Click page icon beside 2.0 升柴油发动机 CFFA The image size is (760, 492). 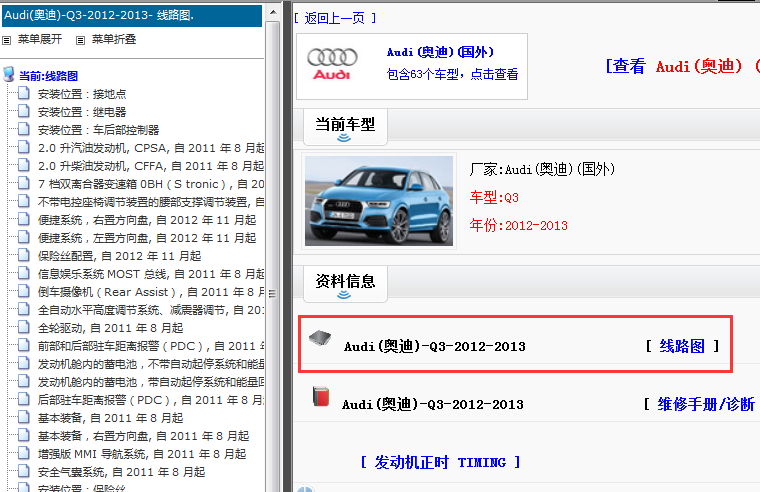point(24,165)
